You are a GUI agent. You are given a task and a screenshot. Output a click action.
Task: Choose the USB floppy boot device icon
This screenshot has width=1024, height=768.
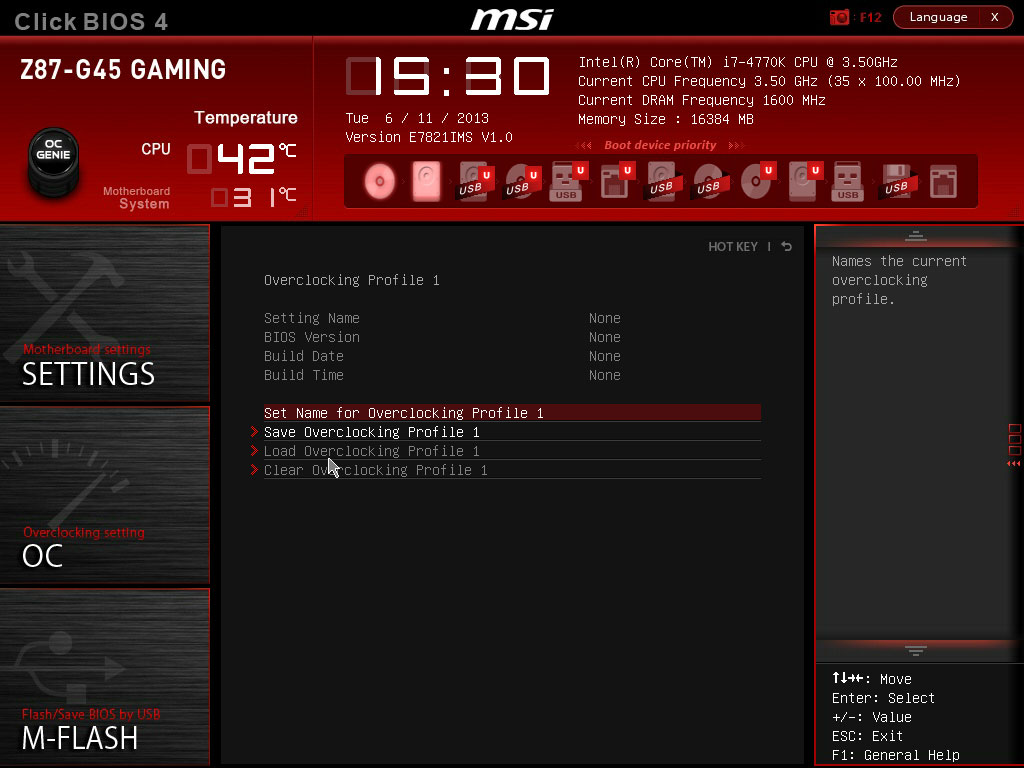coord(897,181)
